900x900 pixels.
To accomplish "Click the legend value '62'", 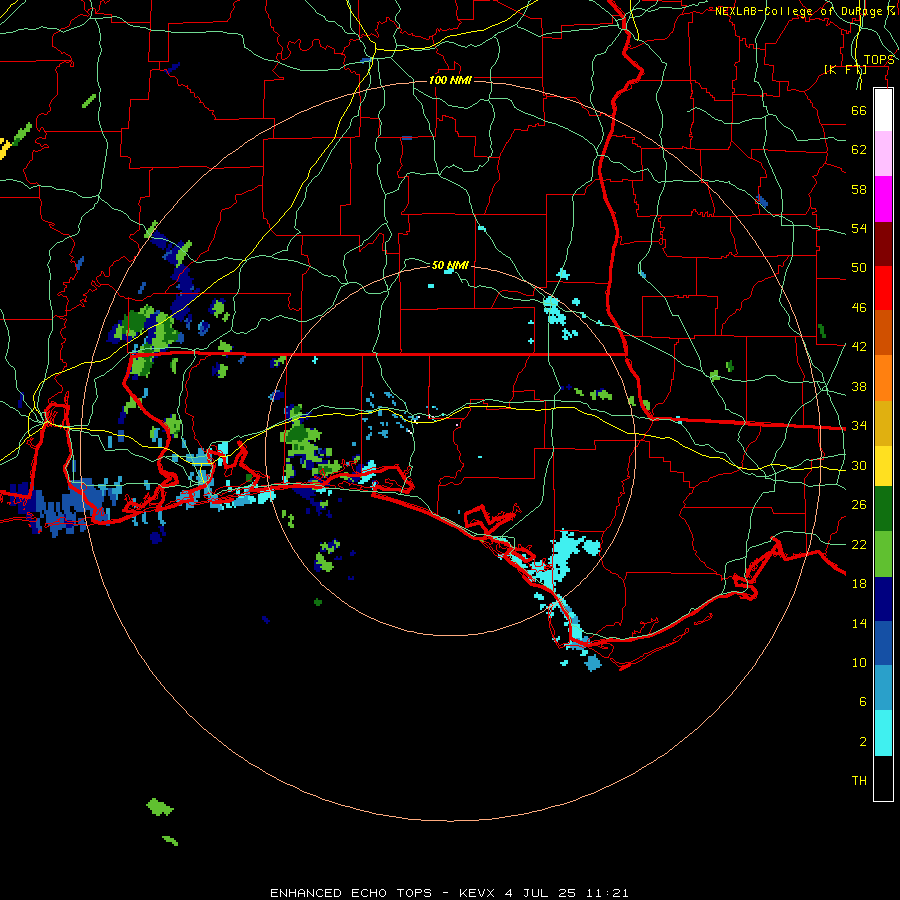I will [x=859, y=150].
